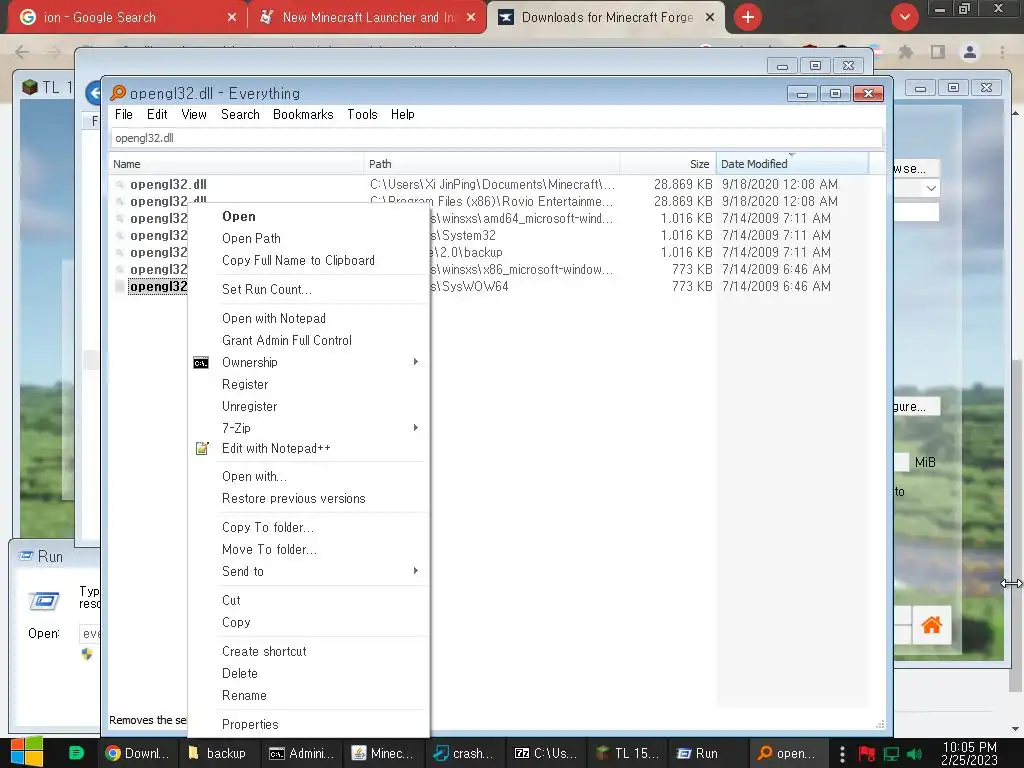This screenshot has width=1024, height=768.
Task: Open the crash file taskbar item
Action: pos(464,753)
